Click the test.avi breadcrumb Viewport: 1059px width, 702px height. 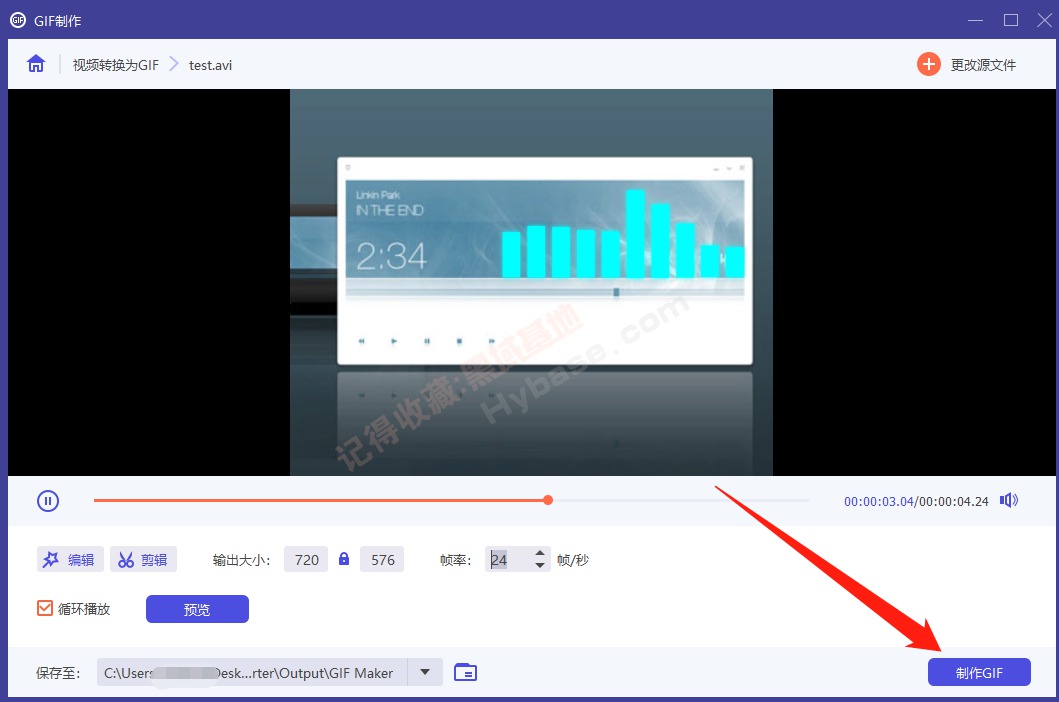click(210, 65)
